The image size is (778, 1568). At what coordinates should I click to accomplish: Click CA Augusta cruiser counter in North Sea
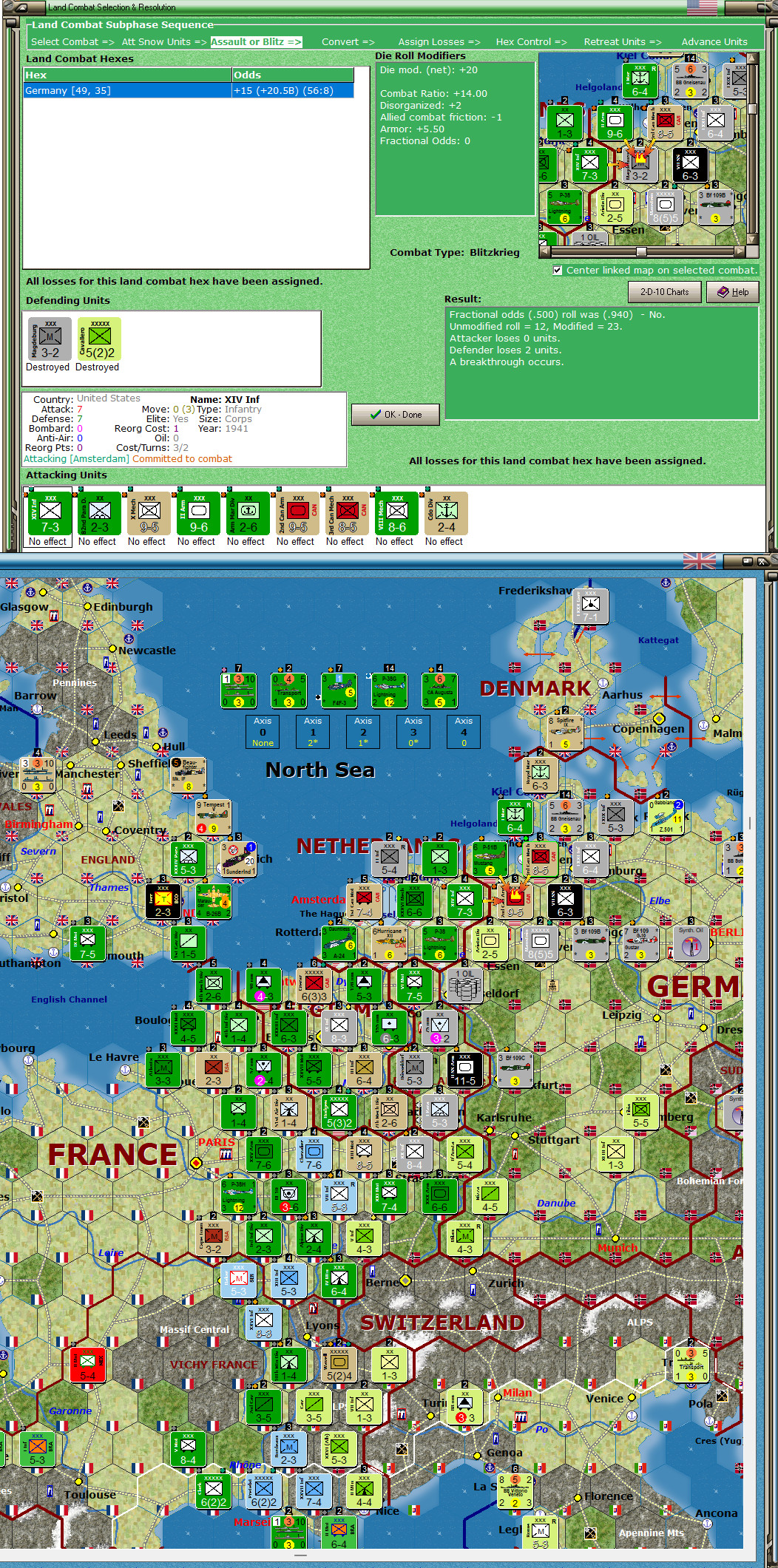click(x=440, y=690)
